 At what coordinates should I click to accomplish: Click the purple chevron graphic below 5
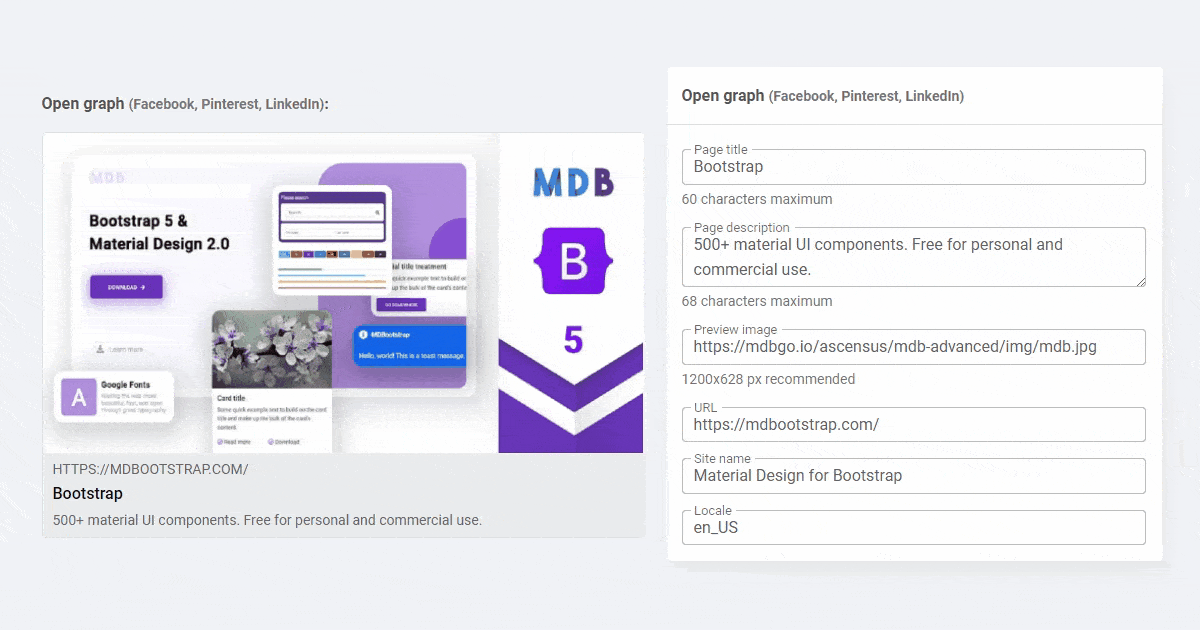571,397
